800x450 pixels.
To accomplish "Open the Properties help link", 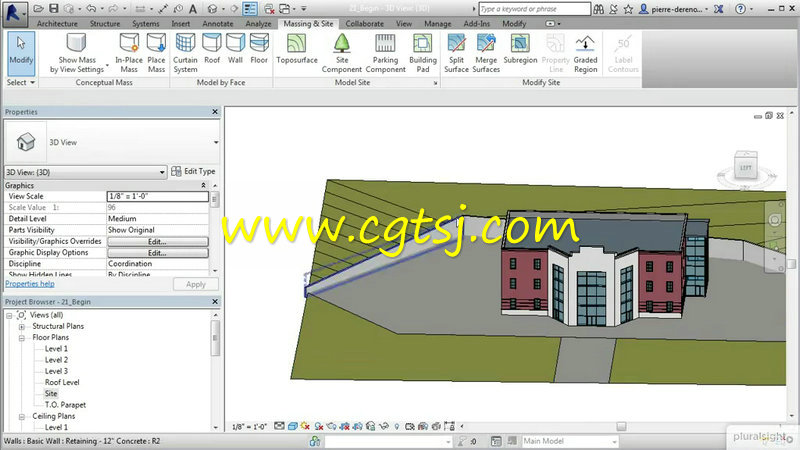I will tap(30, 284).
